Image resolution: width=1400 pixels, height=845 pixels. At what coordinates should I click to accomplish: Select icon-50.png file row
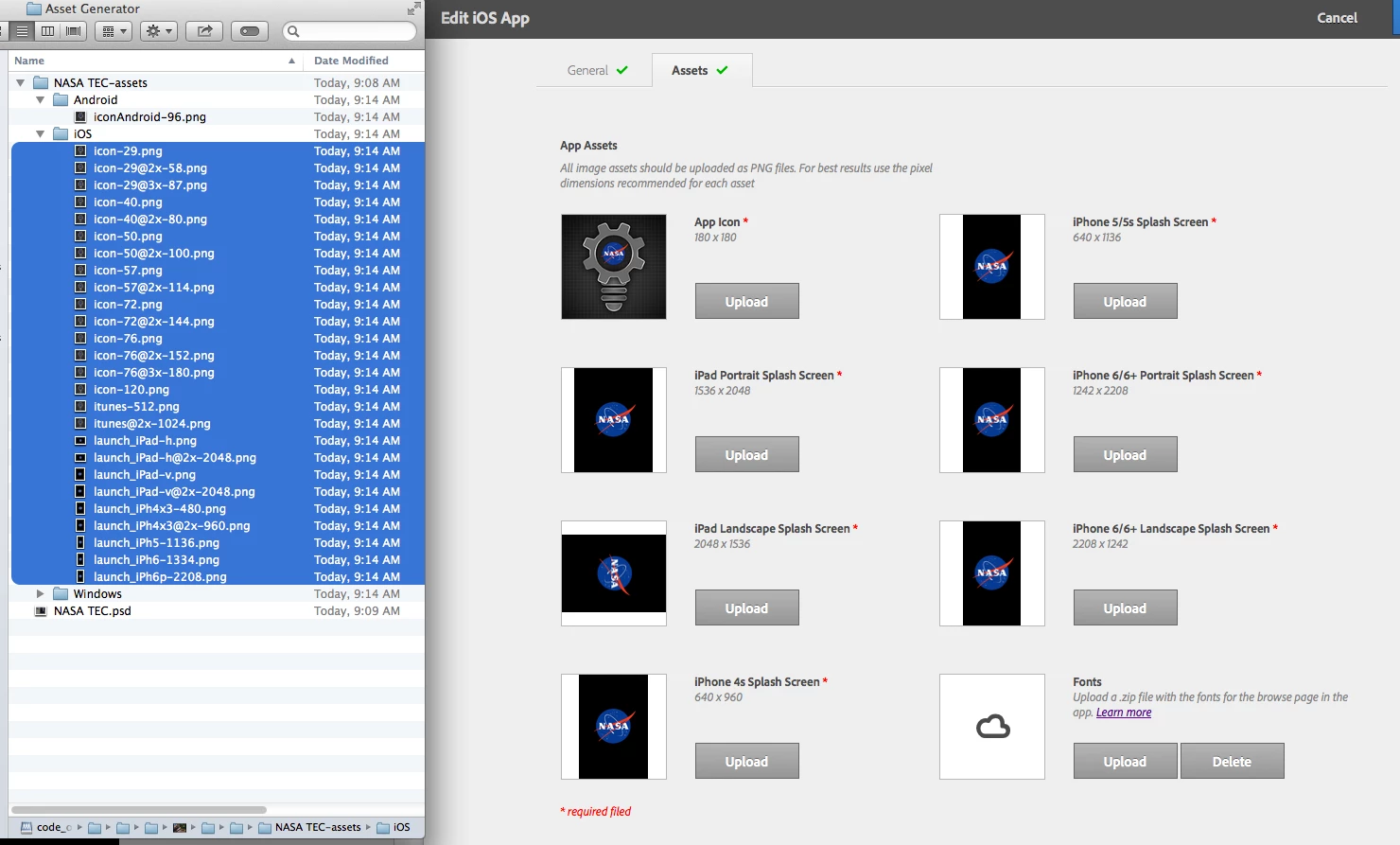218,236
